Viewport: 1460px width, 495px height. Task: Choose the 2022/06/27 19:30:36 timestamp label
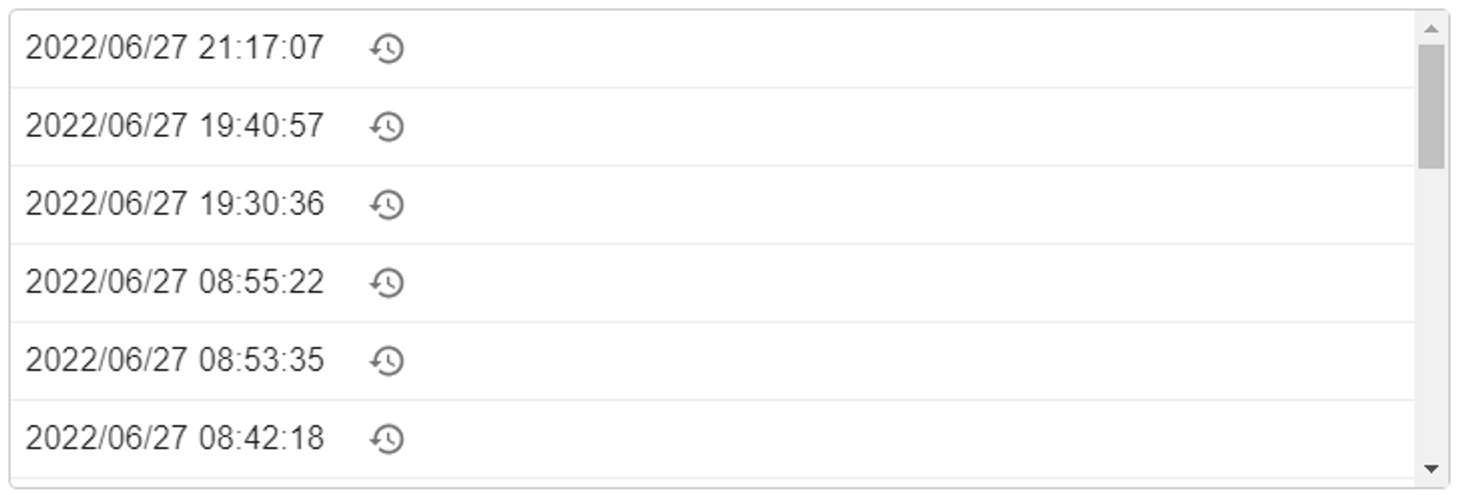(175, 204)
